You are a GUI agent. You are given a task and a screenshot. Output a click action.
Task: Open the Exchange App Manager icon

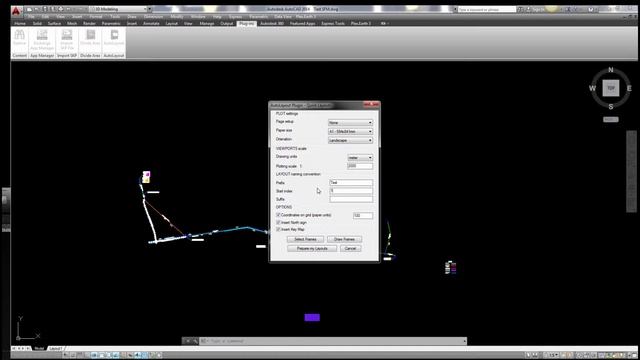coord(42,39)
